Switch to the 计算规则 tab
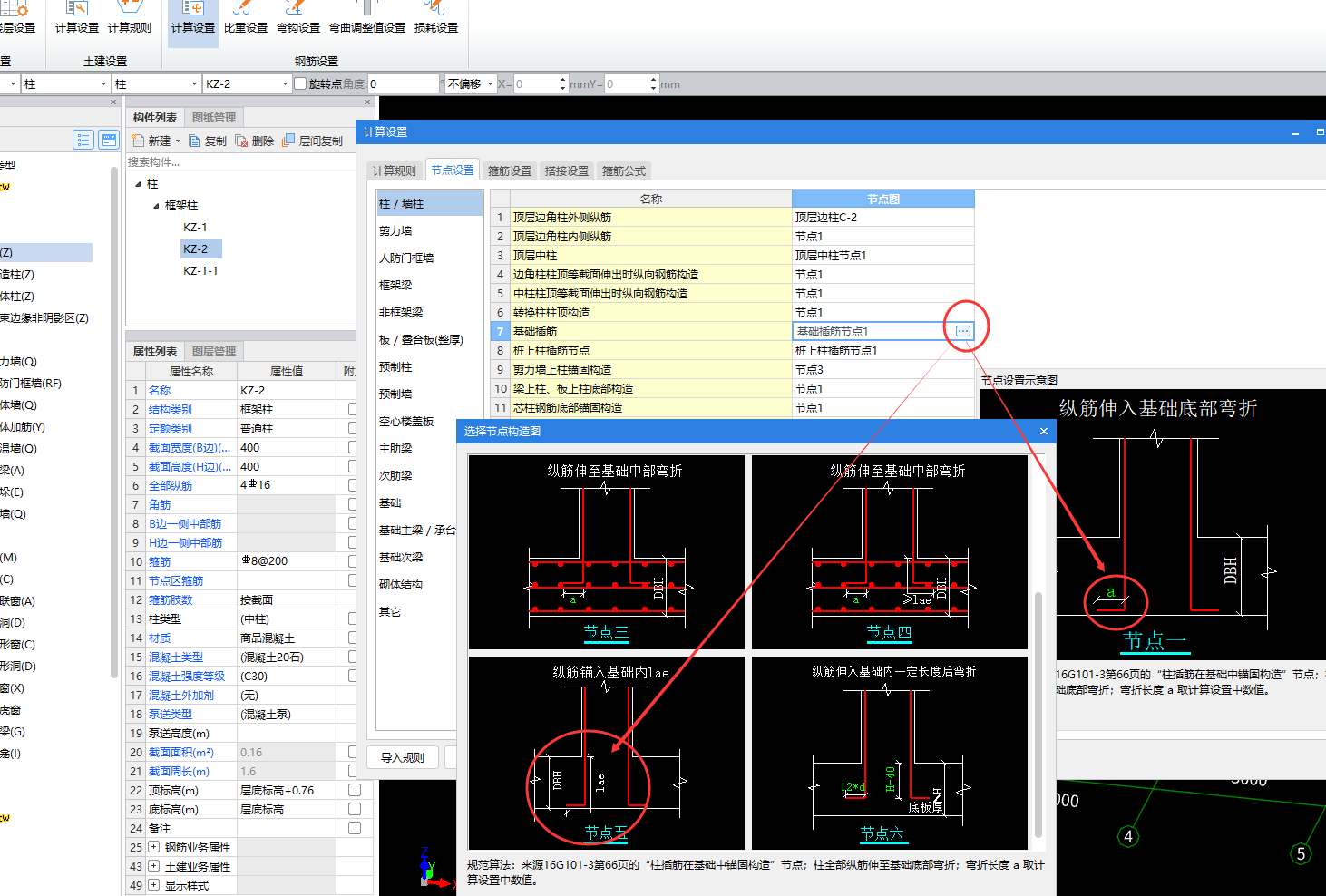The height and width of the screenshot is (896, 1326). click(x=395, y=170)
